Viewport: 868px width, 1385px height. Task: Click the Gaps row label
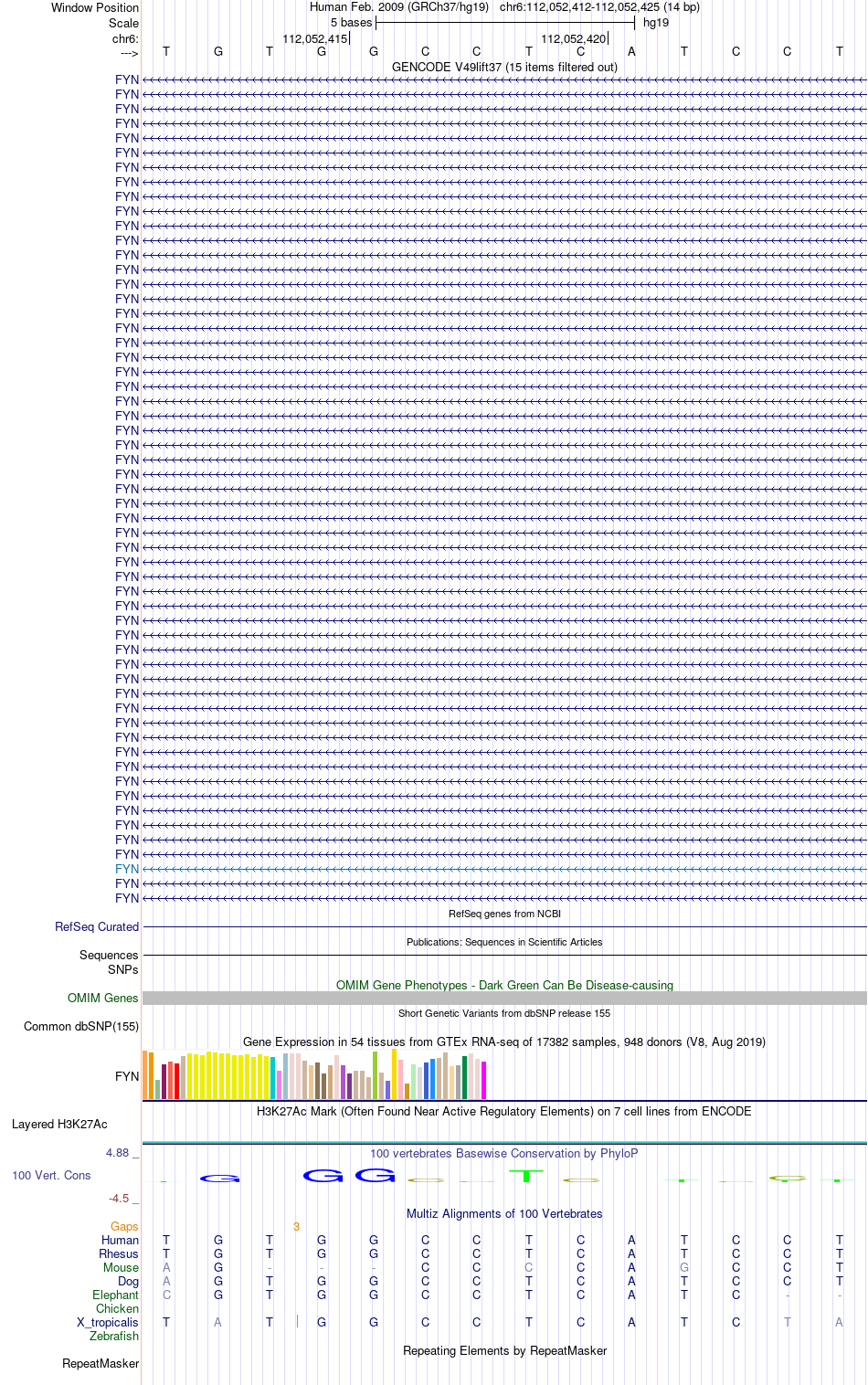pyautogui.click(x=124, y=1226)
